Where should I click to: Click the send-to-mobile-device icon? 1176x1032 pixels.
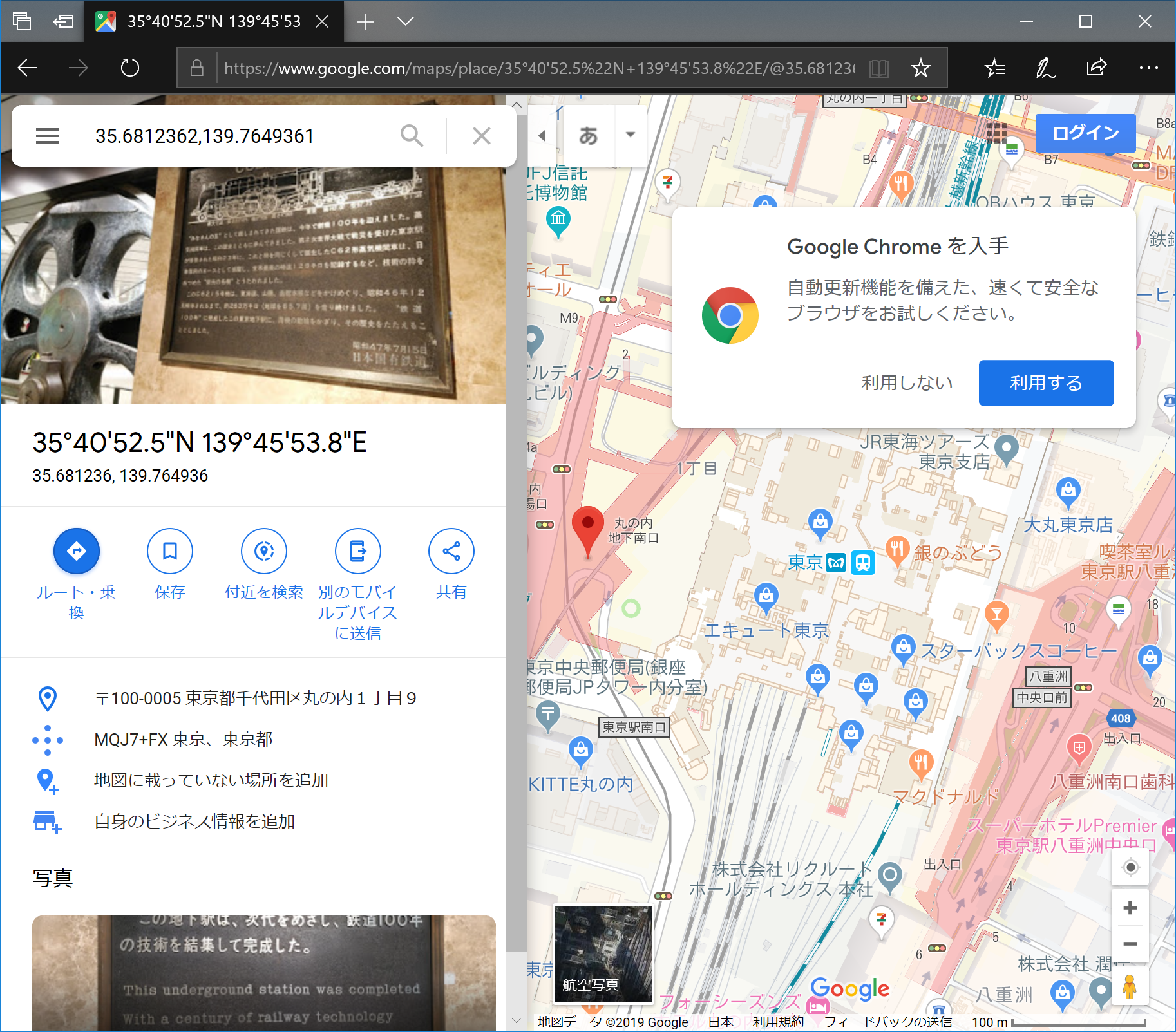tap(357, 551)
